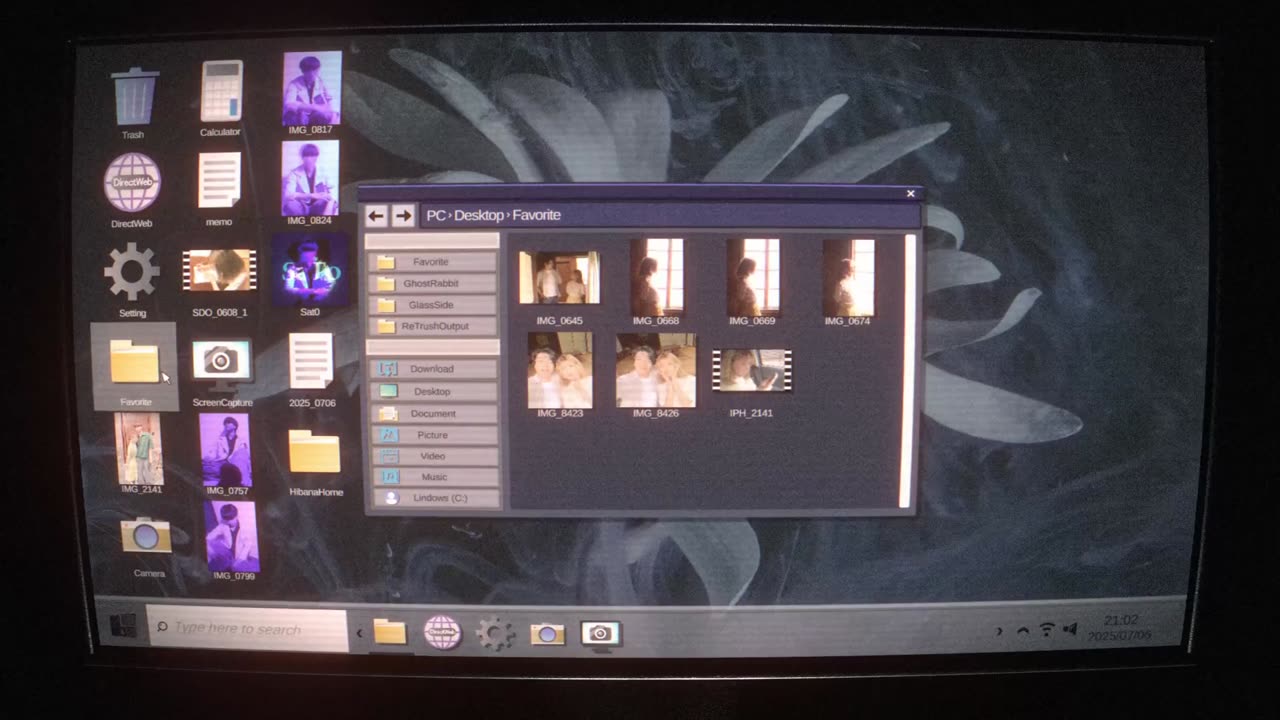1280x720 pixels.
Task: Click Desktop in the address breadcrumb
Action: coord(479,215)
